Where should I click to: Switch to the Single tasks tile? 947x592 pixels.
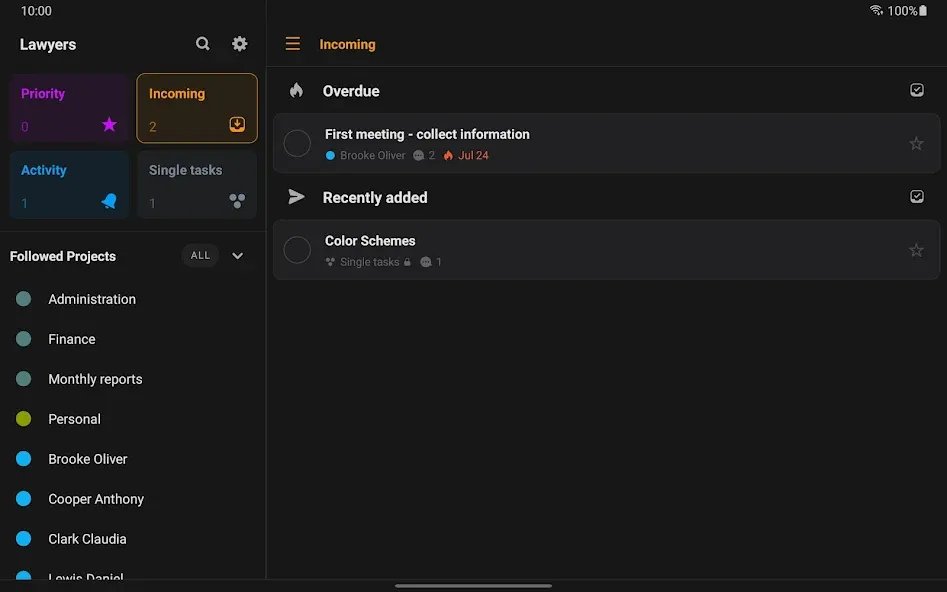click(197, 184)
